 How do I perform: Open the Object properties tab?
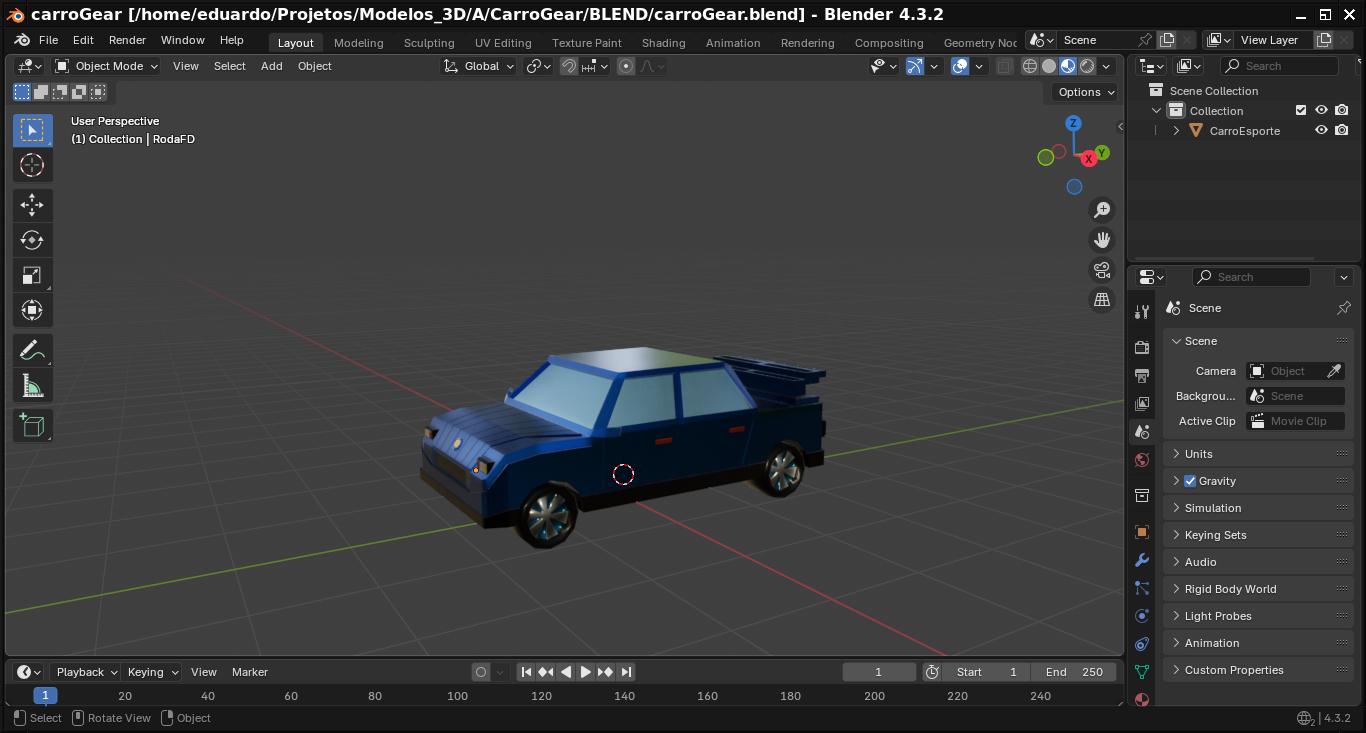(x=1142, y=532)
